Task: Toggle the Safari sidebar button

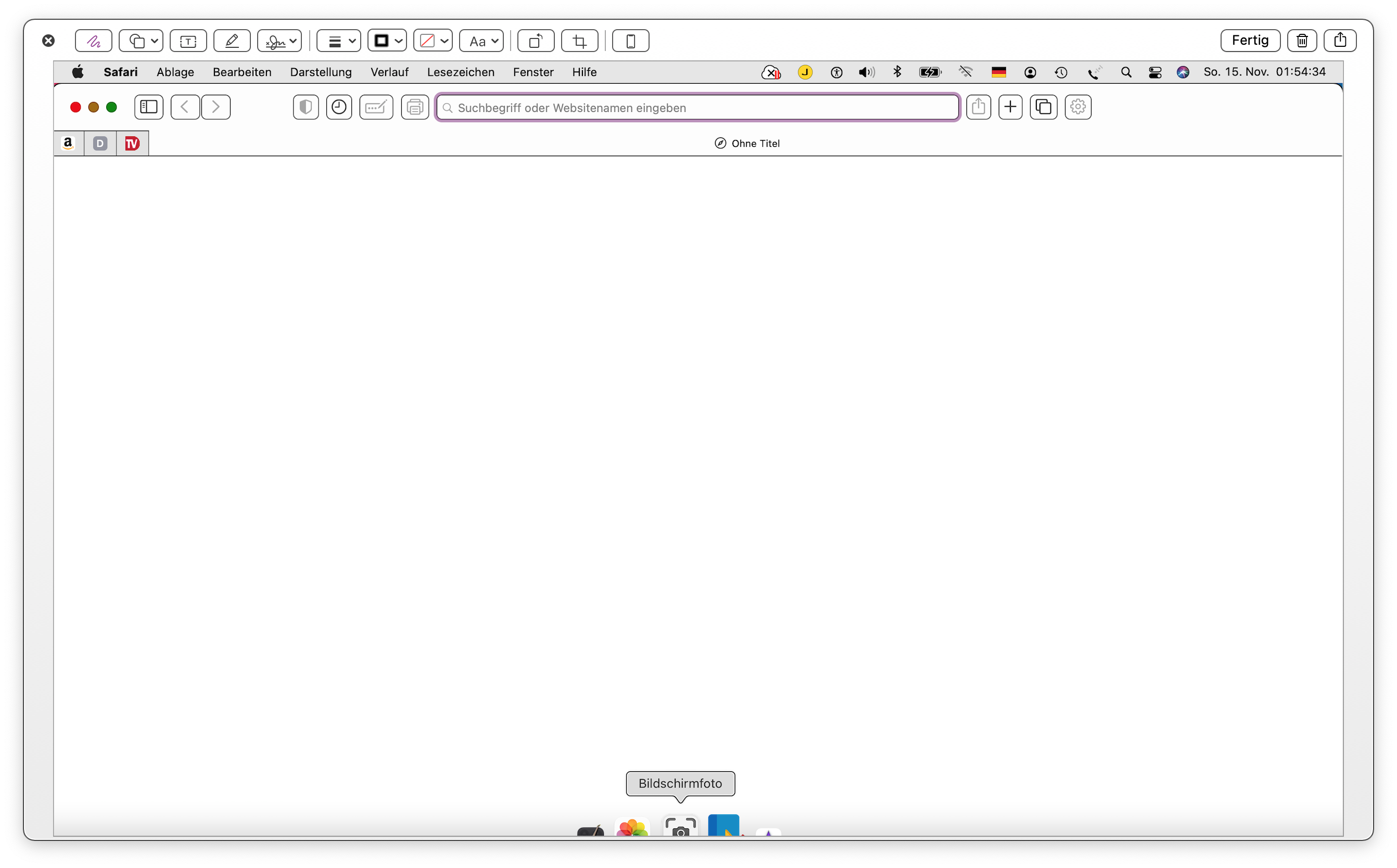Action: (149, 107)
